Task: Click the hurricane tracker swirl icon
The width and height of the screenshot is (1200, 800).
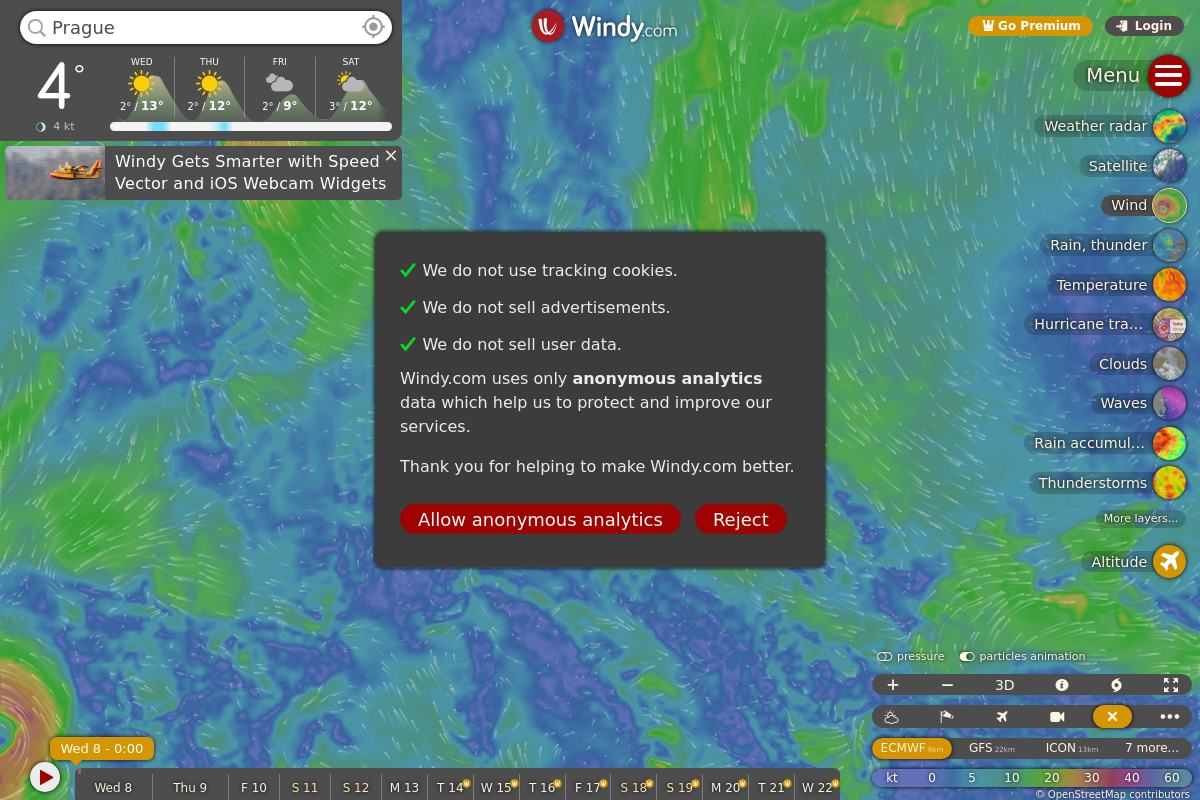Action: click(1116, 685)
